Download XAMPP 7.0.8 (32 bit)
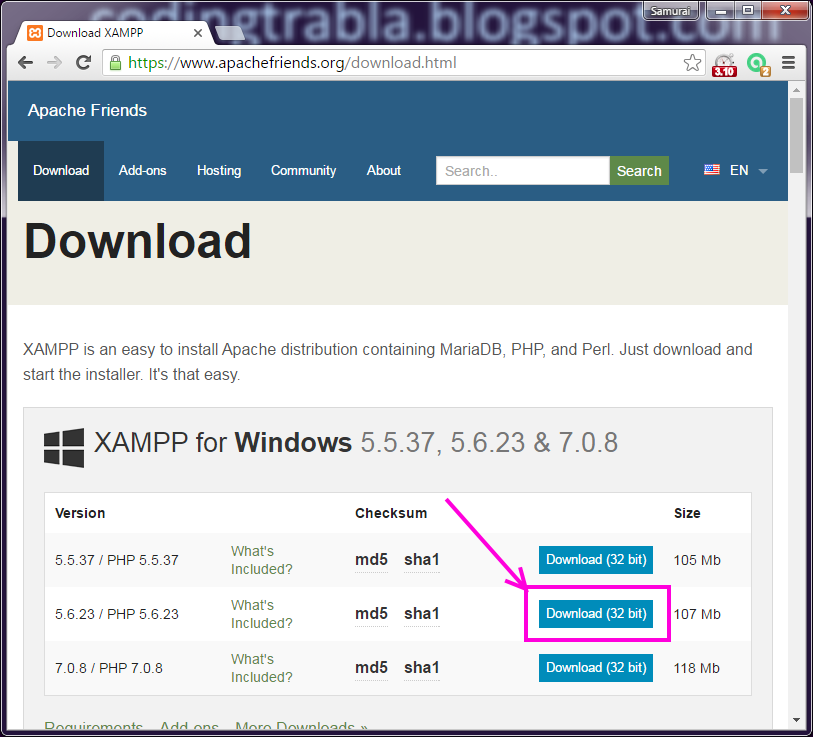 pyautogui.click(x=596, y=668)
